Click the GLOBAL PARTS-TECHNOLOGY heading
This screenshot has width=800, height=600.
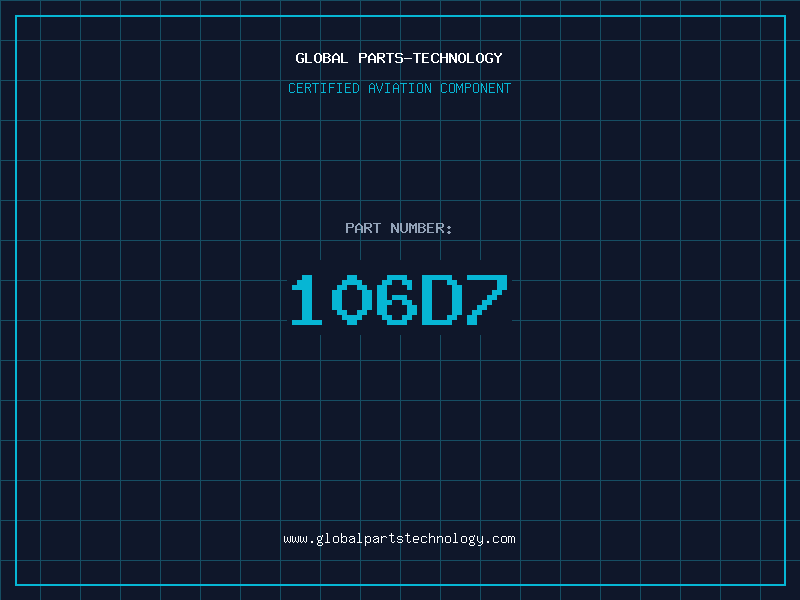tap(399, 58)
